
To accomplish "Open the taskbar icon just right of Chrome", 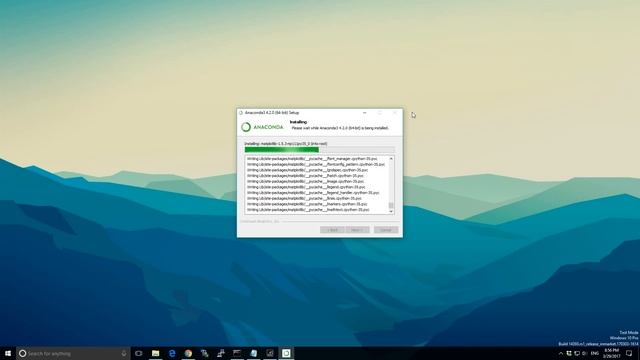I will (x=204, y=353).
